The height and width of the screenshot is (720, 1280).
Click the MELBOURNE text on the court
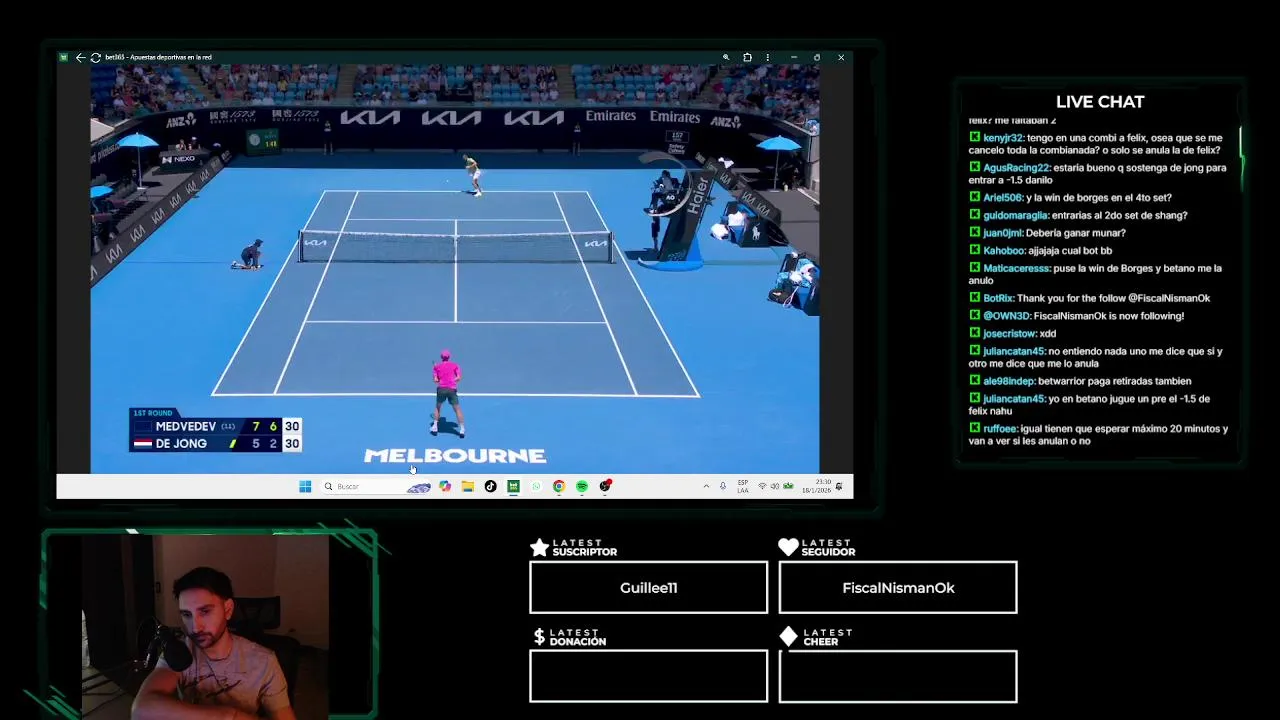[x=455, y=456]
